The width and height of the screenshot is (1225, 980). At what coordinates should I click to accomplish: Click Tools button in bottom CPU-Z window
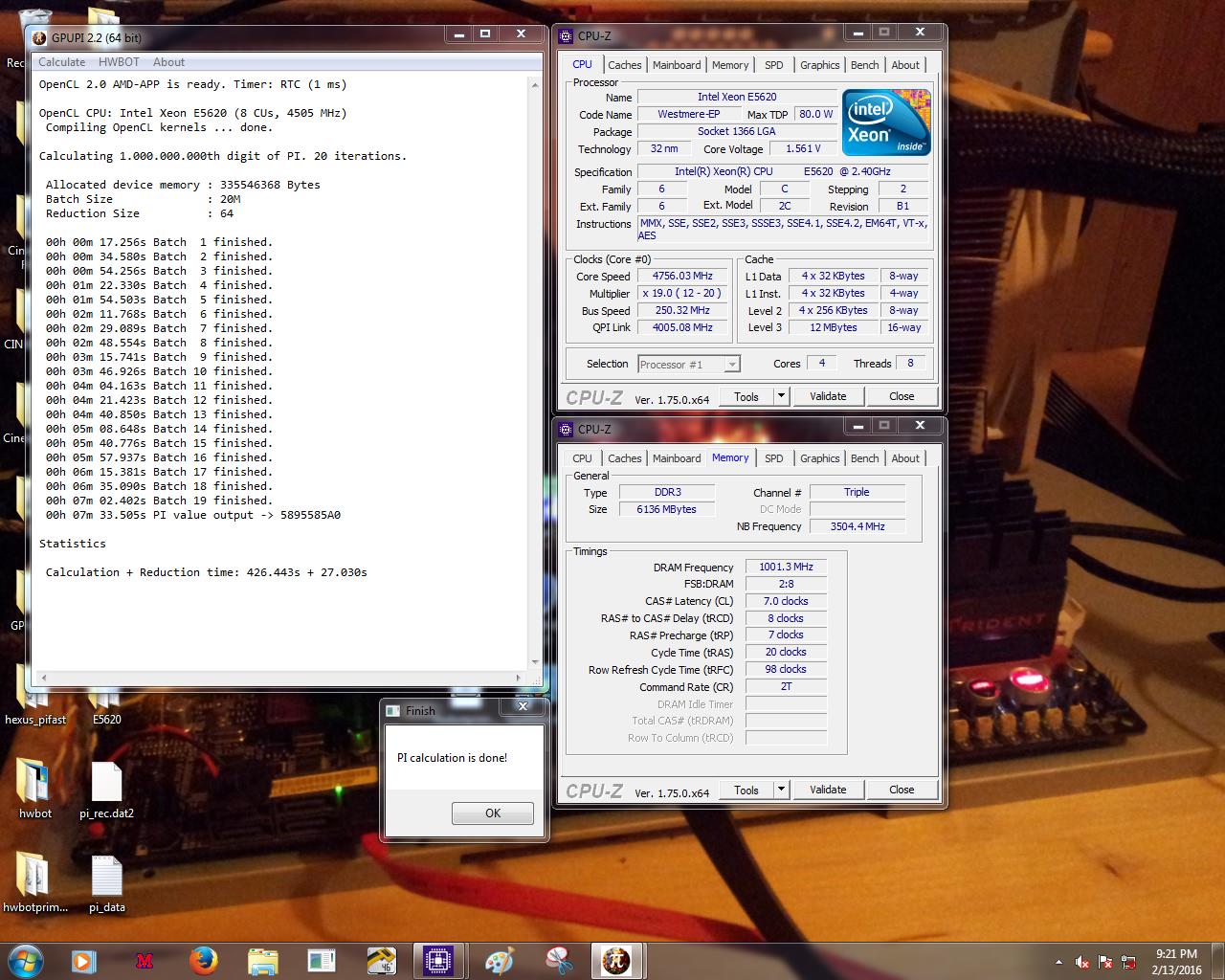point(746,790)
